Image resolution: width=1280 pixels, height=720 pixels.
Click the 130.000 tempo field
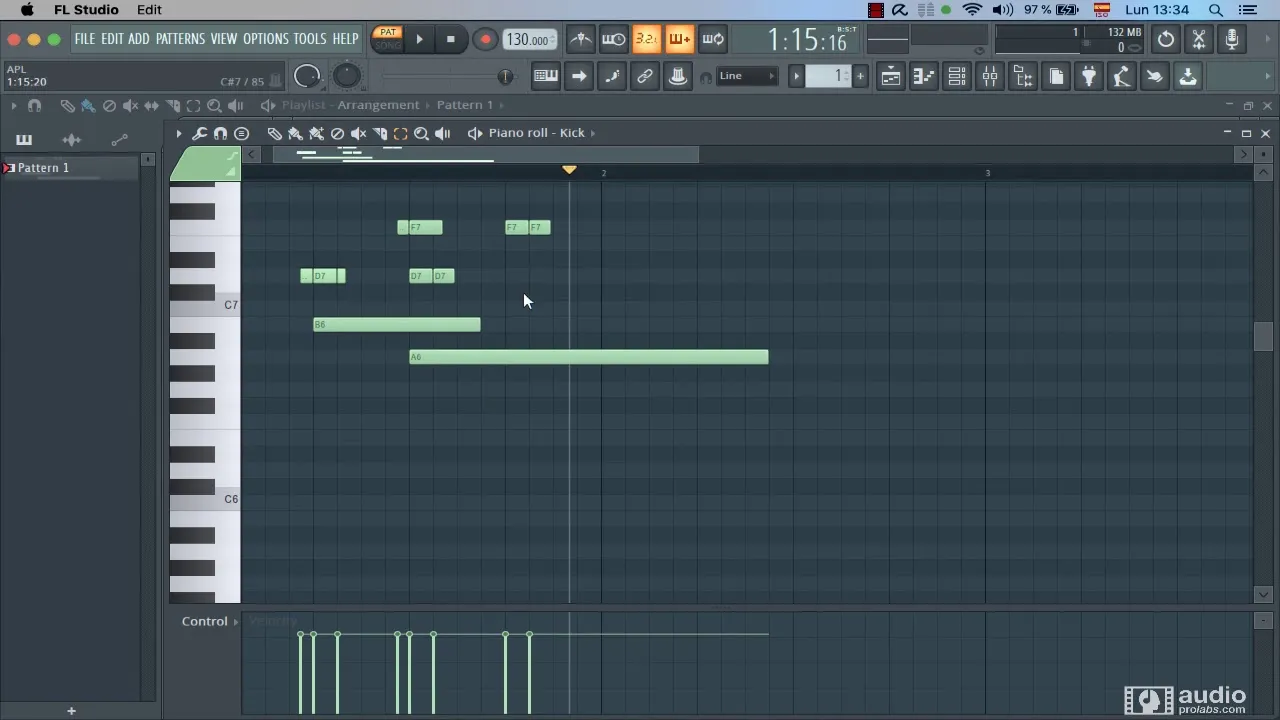[x=530, y=40]
